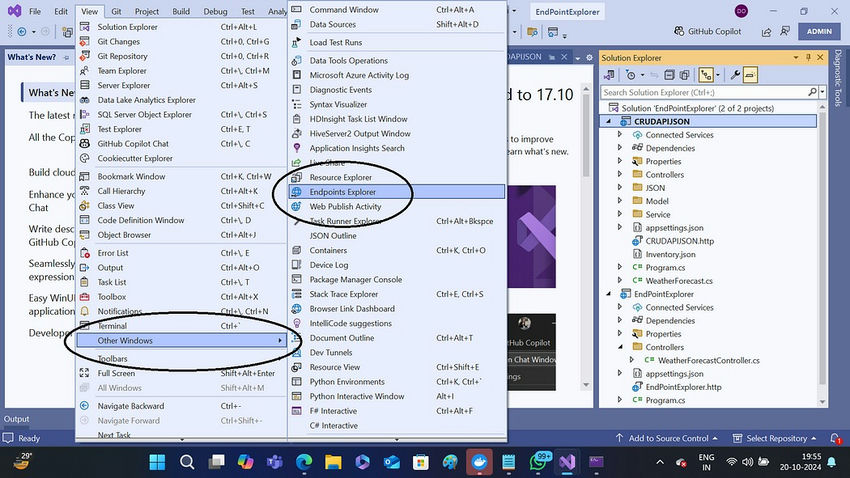Open Microsoft Edge from the taskbar
This screenshot has height=478, width=850.
[304, 462]
